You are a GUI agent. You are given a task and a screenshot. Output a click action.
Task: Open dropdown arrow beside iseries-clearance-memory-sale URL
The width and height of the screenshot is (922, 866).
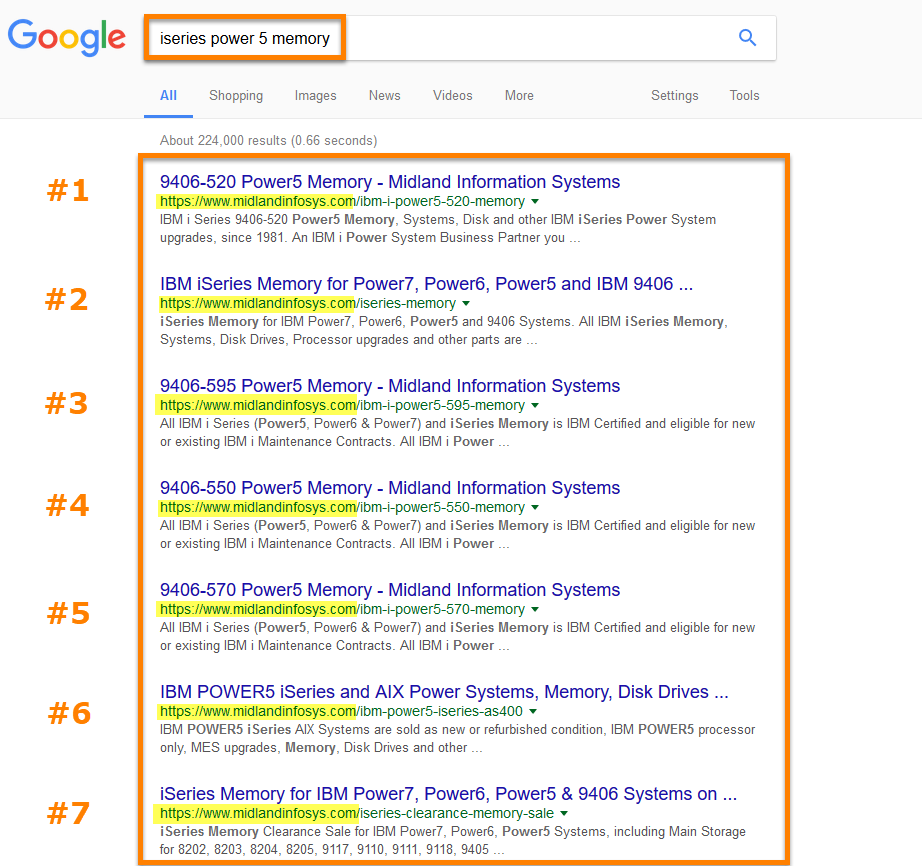[x=562, y=813]
